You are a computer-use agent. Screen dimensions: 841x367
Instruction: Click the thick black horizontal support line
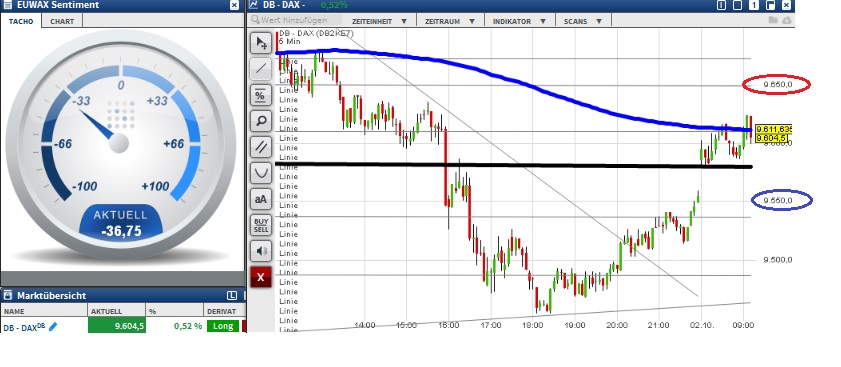pos(514,165)
